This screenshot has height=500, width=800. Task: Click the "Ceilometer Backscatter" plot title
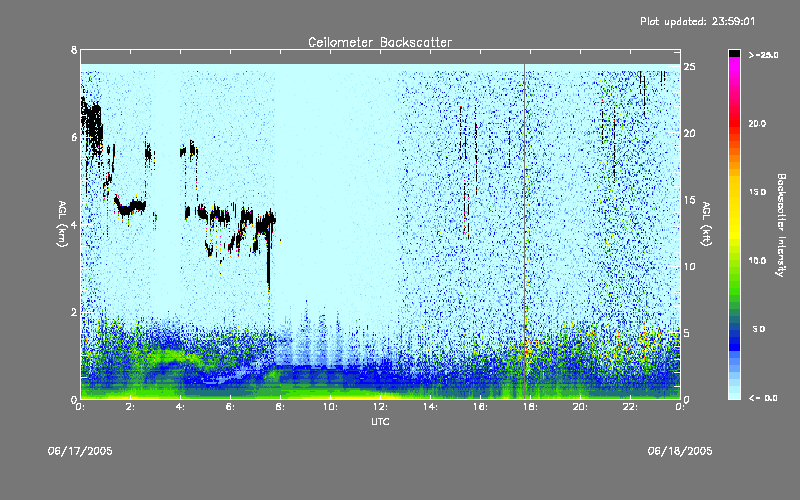380,42
